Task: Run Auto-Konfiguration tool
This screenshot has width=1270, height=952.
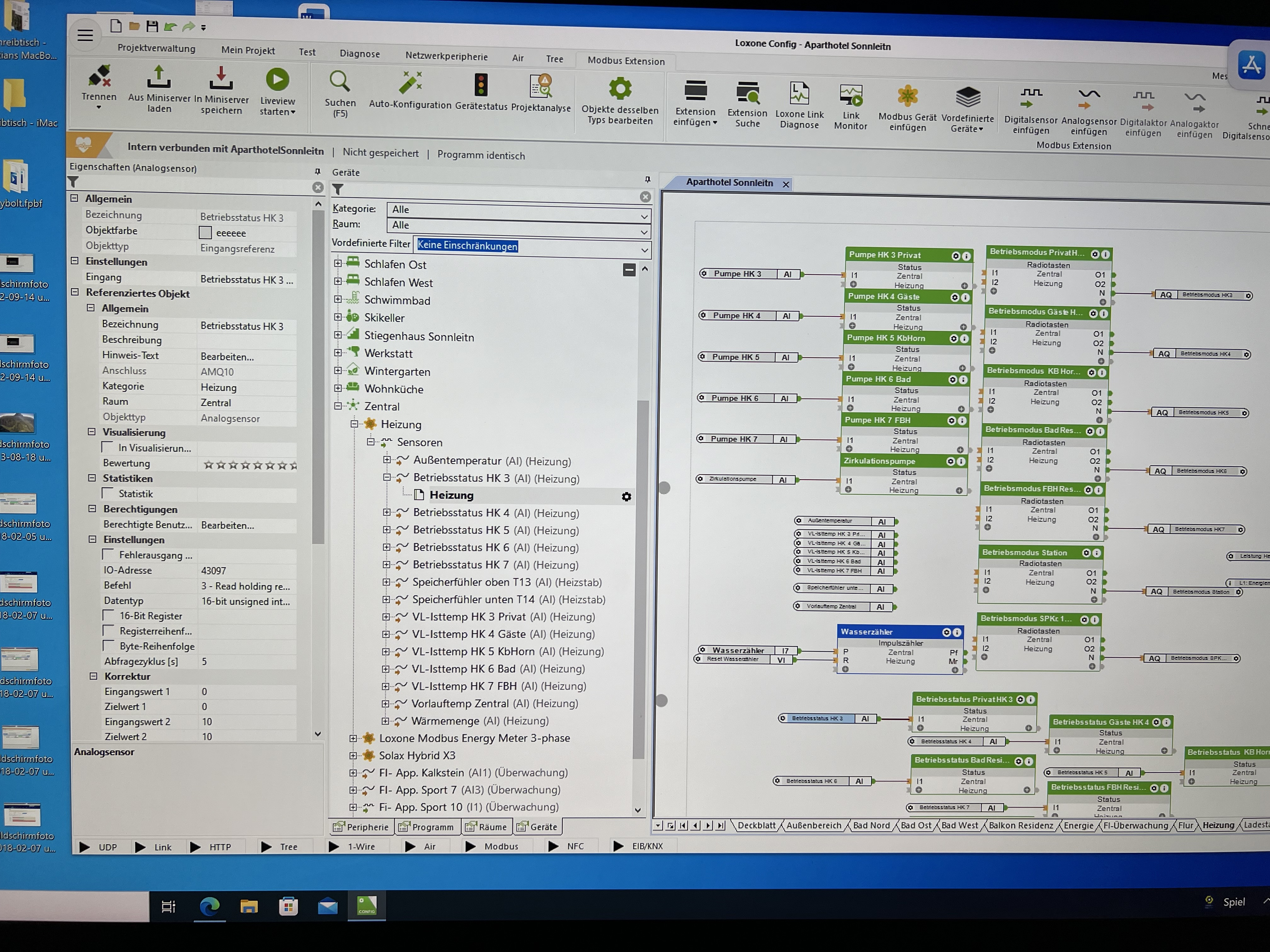Action: [x=410, y=83]
